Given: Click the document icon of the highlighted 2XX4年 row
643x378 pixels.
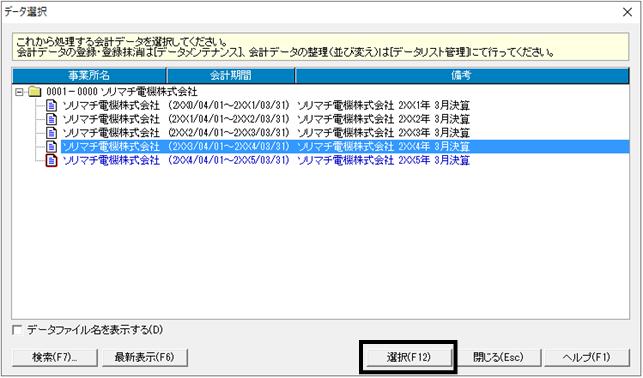Looking at the screenshot, I should click(x=51, y=146).
